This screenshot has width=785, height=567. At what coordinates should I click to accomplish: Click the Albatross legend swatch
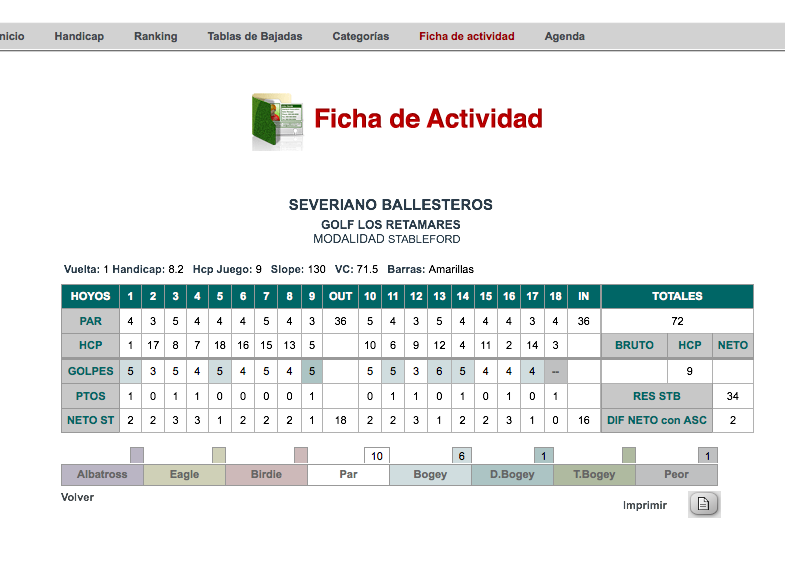coord(102,474)
